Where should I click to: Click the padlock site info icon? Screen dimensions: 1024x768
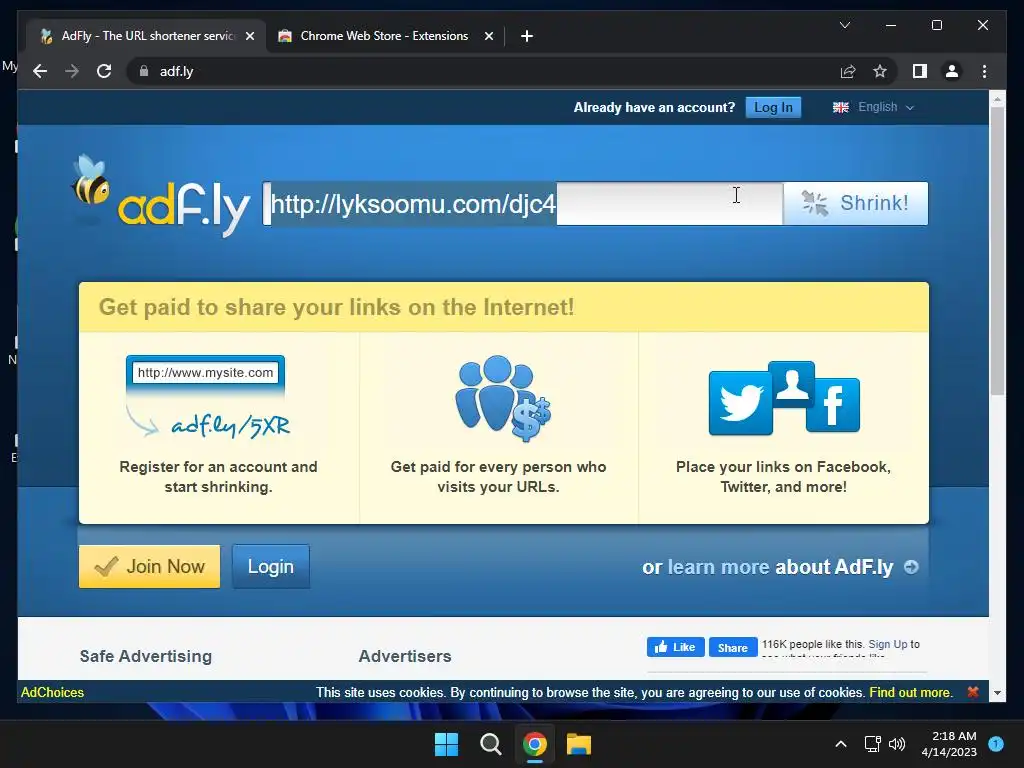coord(144,71)
